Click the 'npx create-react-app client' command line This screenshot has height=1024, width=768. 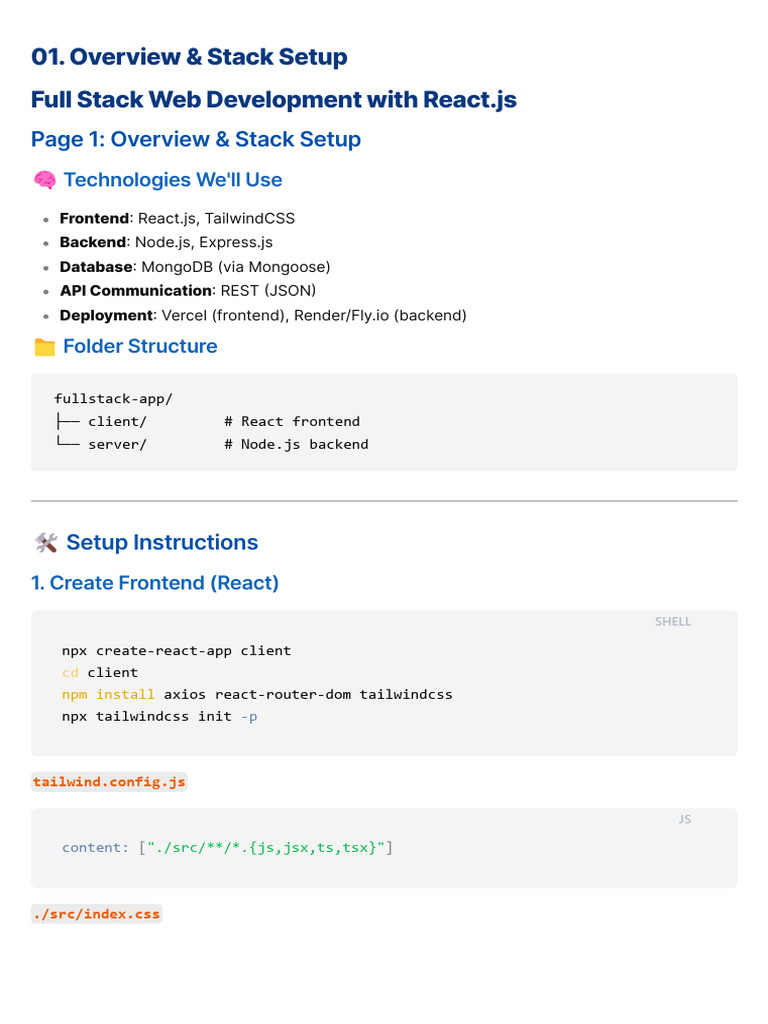[x=176, y=650]
